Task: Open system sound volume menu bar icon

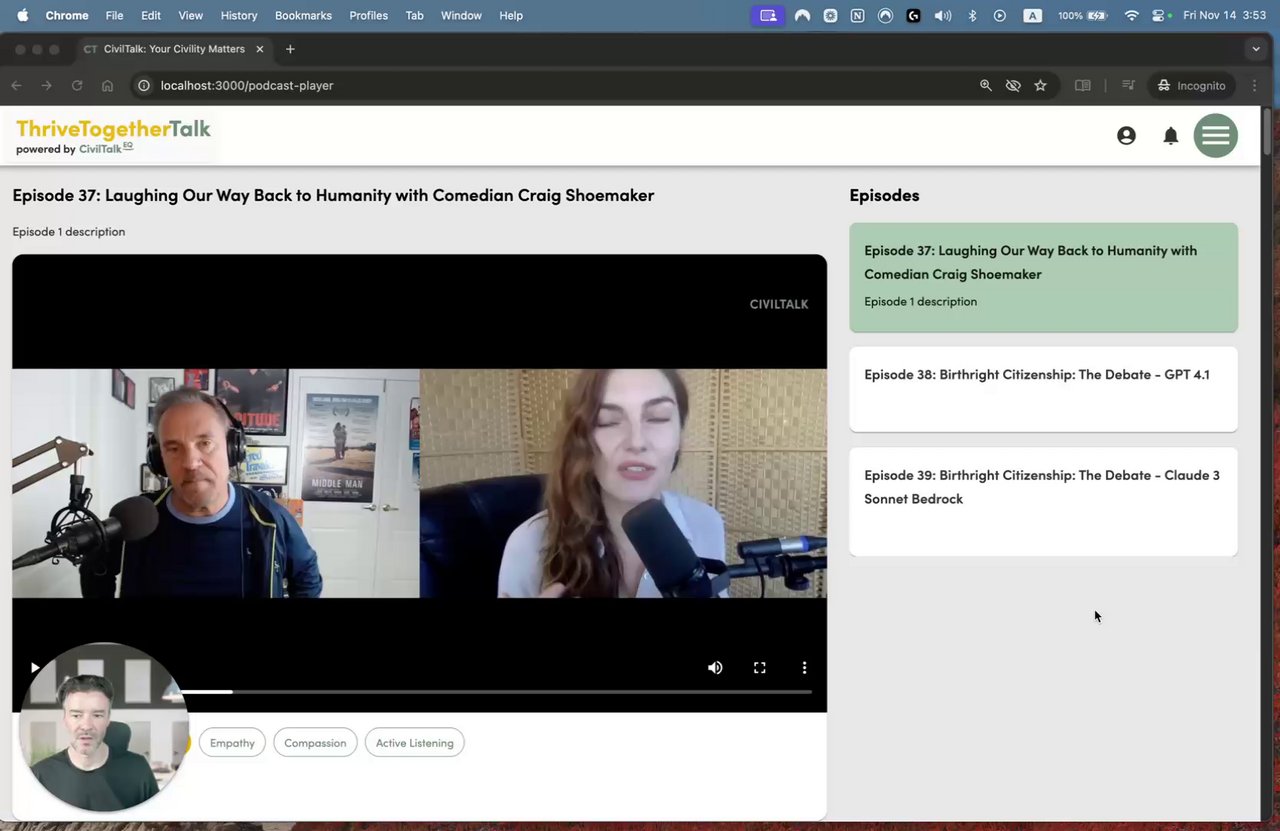Action: click(x=942, y=15)
